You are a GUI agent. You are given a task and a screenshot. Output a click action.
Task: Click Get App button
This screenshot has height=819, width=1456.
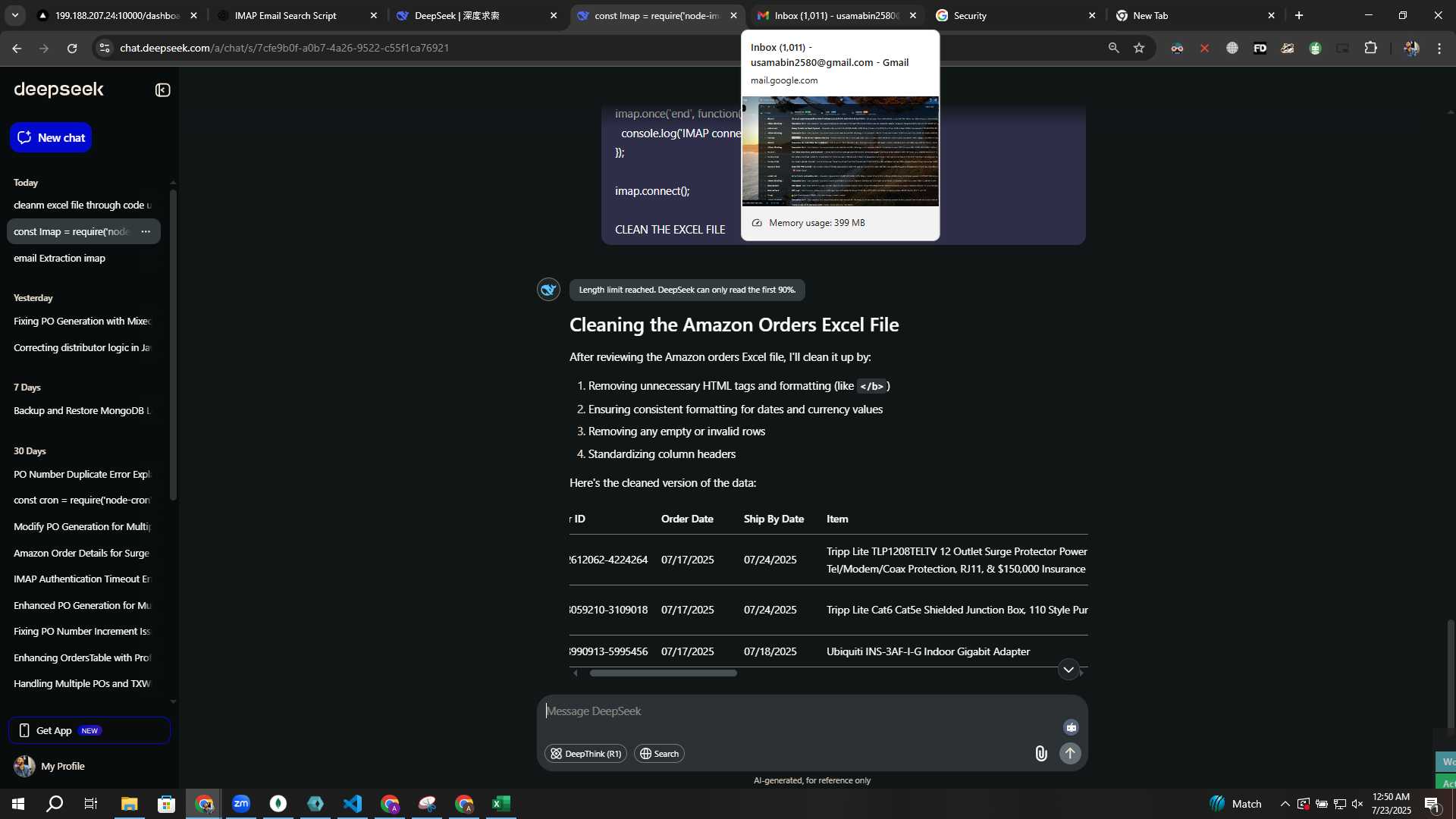pyautogui.click(x=89, y=730)
